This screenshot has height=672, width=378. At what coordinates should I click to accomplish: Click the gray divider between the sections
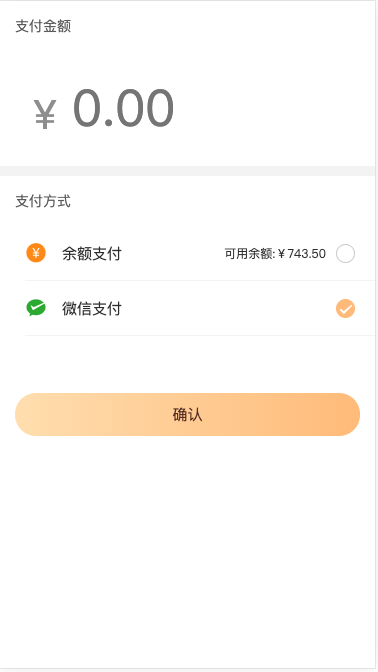[187, 171]
